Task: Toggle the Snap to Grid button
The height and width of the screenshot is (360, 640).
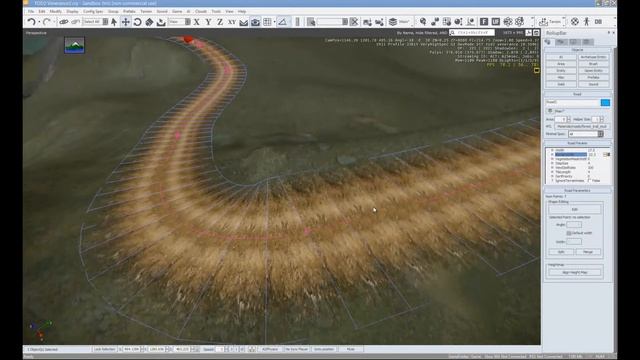Action: (x=267, y=22)
